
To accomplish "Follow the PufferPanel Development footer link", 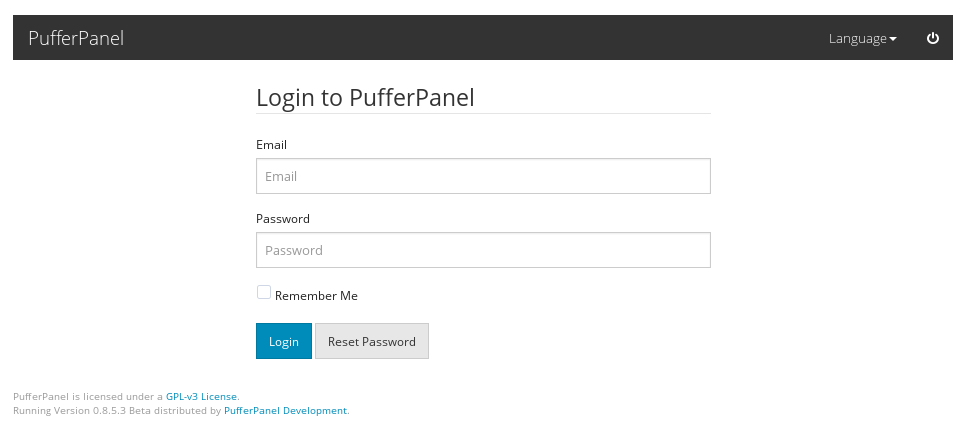I will (285, 410).
